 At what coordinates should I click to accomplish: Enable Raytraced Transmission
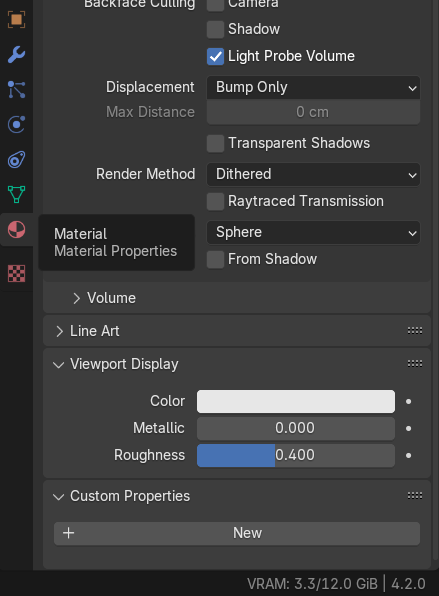click(215, 201)
